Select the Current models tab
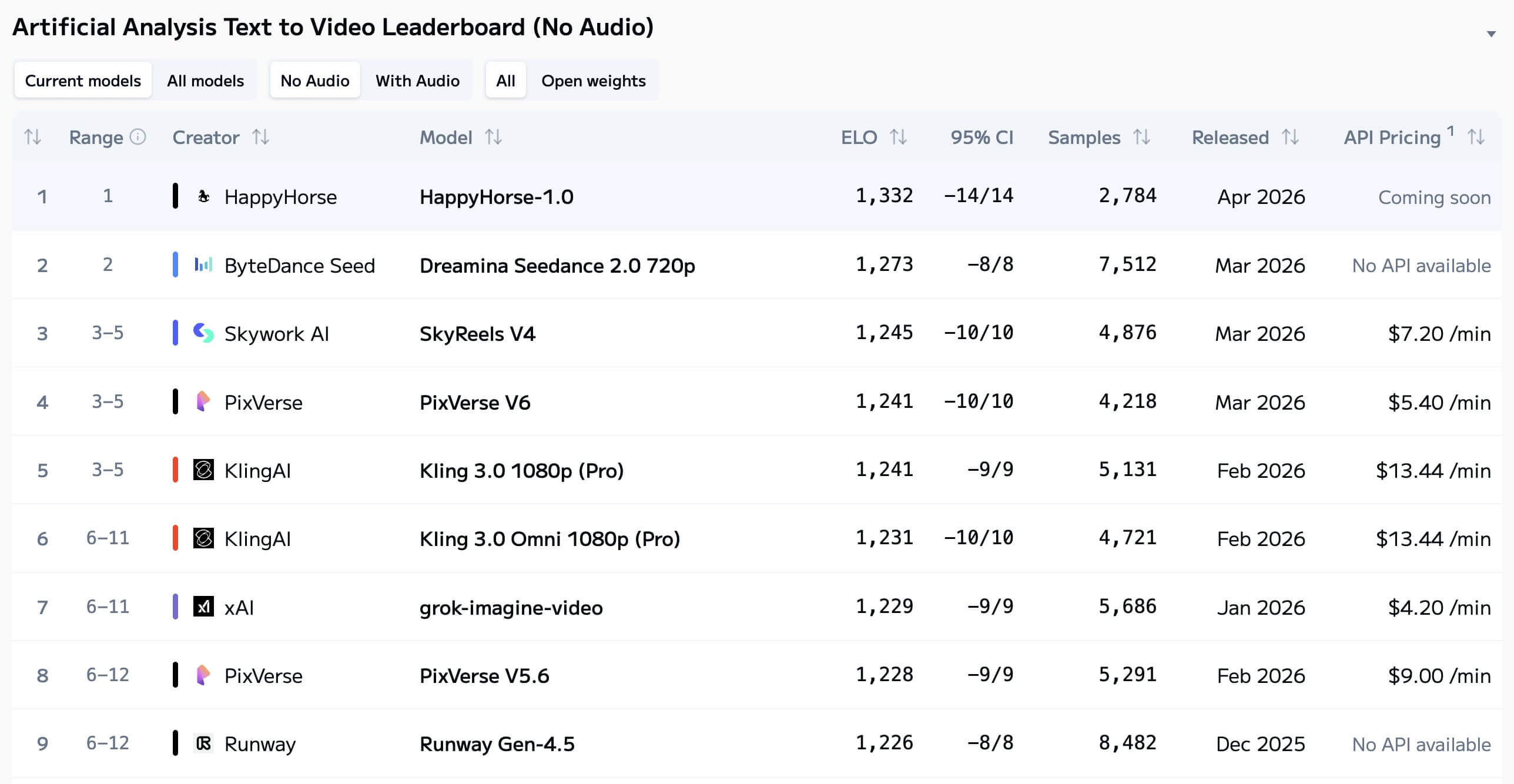 click(83, 81)
